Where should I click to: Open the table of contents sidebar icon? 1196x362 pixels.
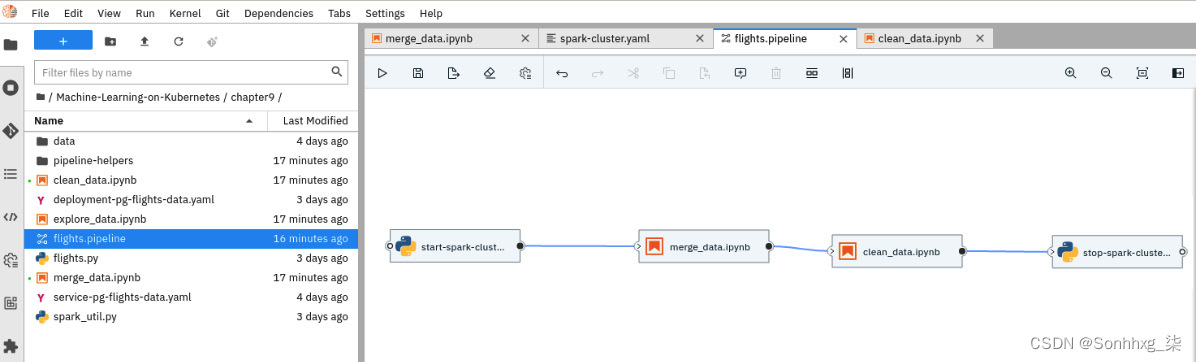[x=11, y=174]
